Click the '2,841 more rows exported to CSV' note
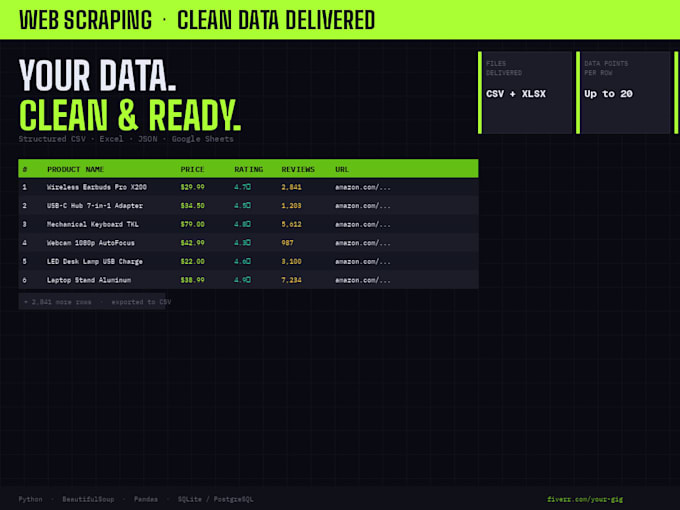 pyautogui.click(x=97, y=302)
